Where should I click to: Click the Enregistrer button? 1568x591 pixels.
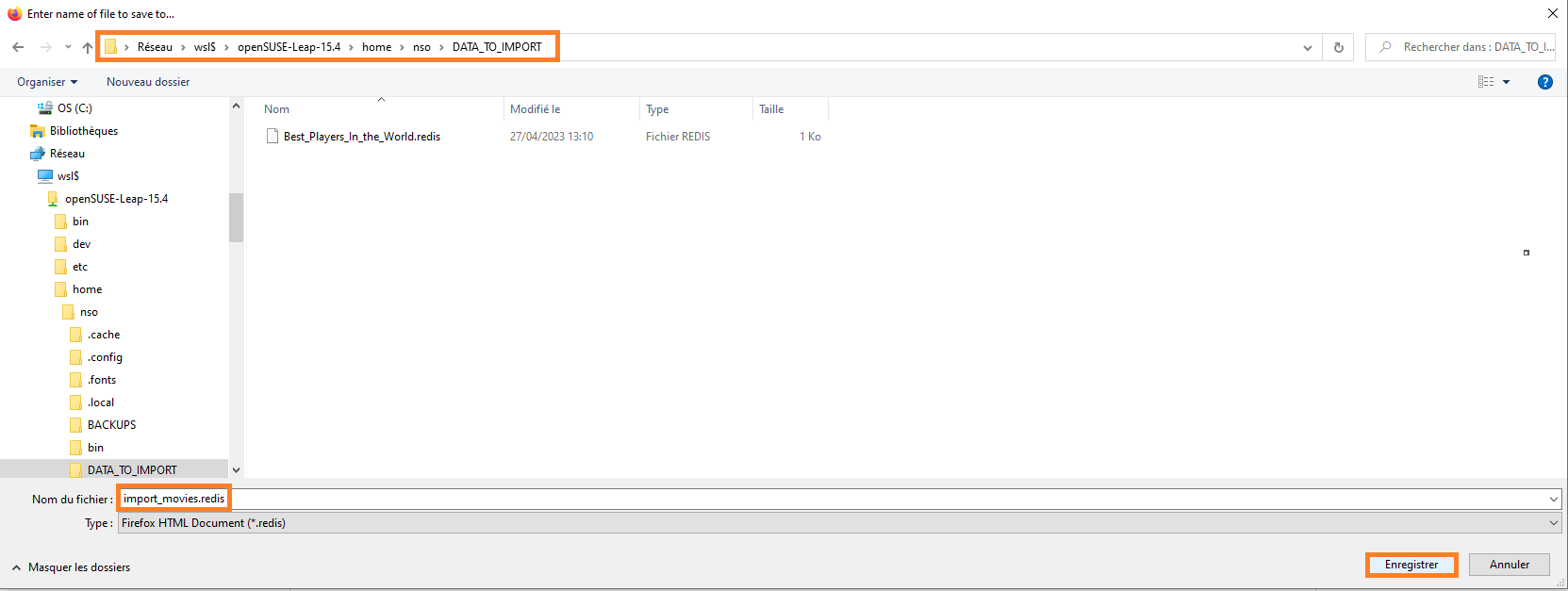coord(1411,565)
